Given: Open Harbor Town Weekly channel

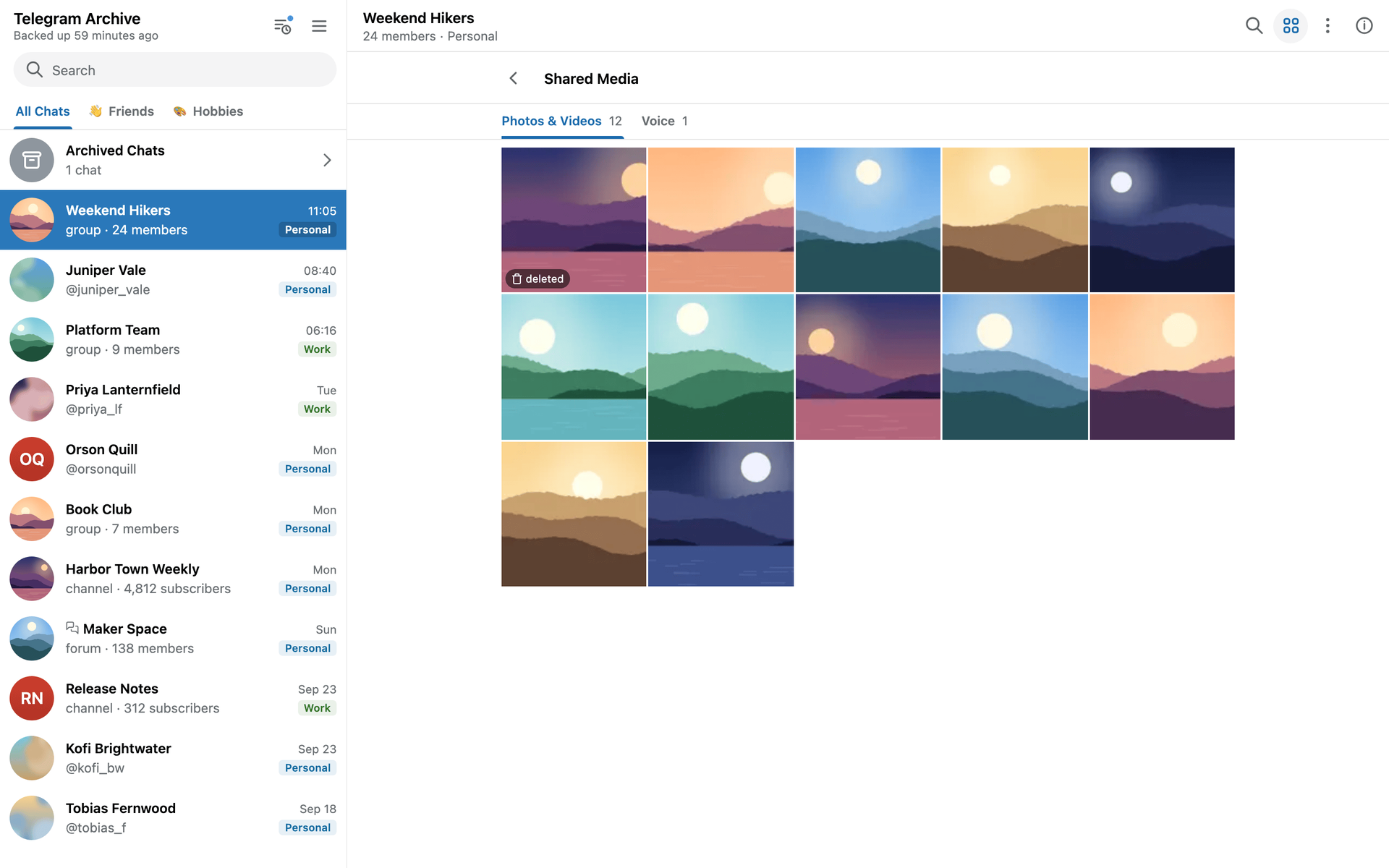Looking at the screenshot, I should pos(173,579).
